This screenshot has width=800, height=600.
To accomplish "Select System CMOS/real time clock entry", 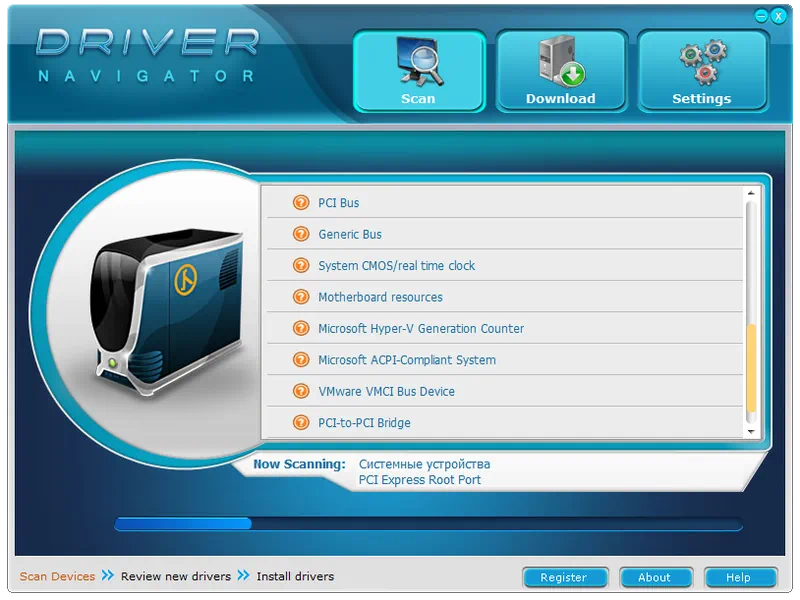I will point(396,266).
